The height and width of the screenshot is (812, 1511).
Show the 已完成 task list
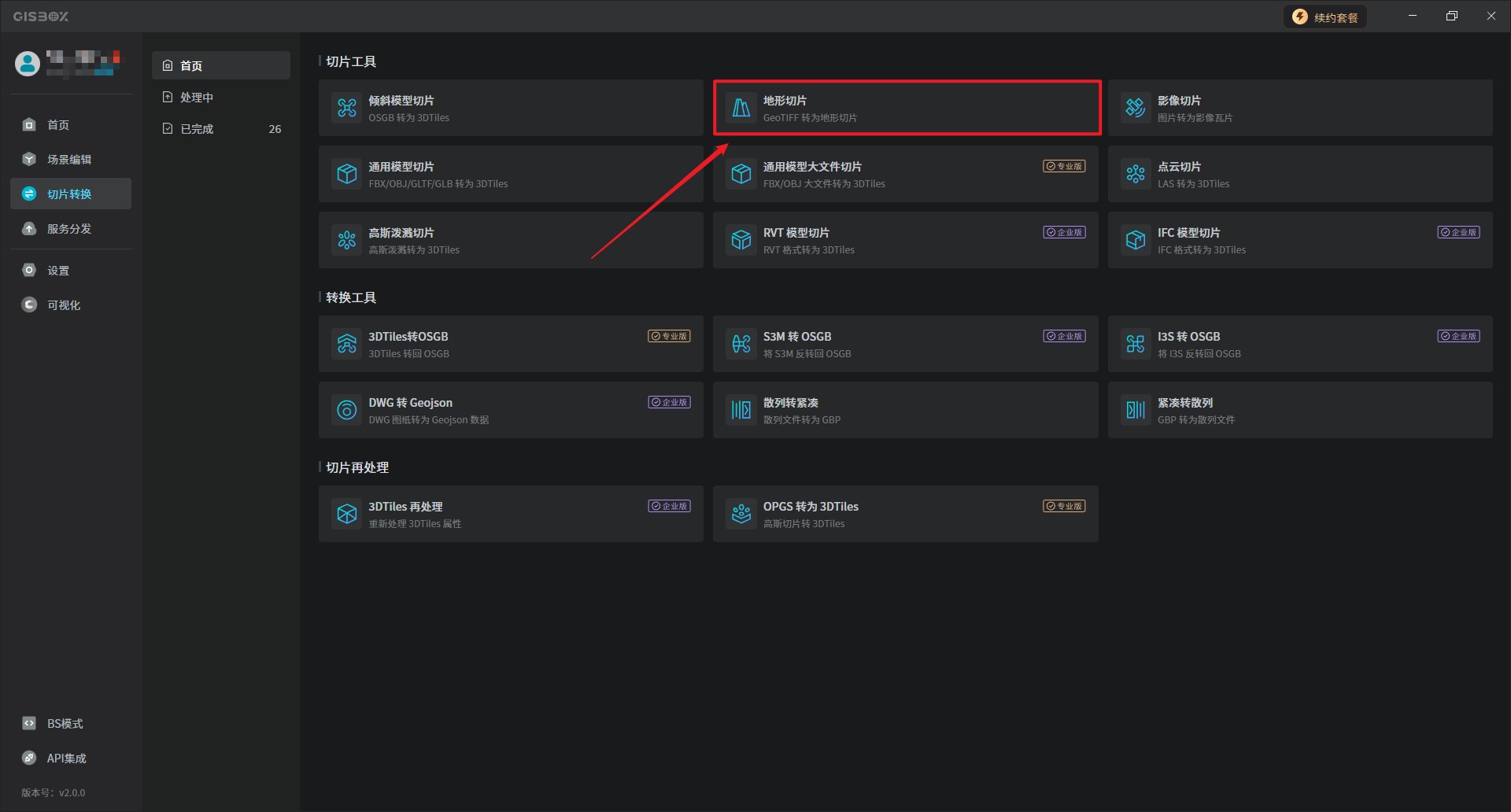197,129
